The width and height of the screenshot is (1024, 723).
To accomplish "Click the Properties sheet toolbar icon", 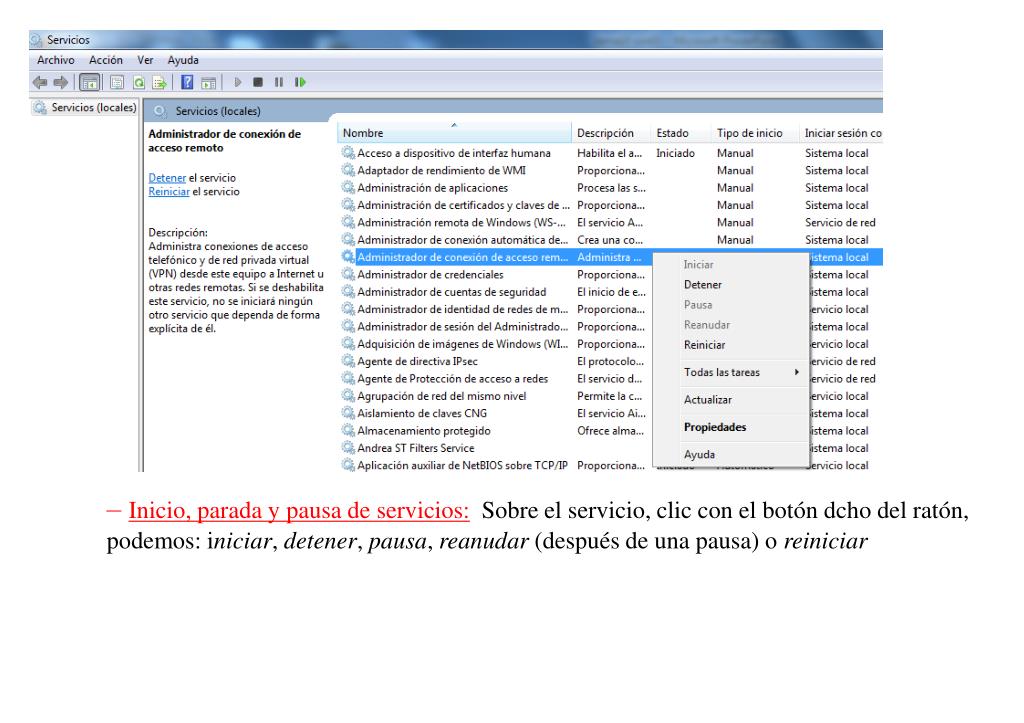I will click(x=116, y=82).
